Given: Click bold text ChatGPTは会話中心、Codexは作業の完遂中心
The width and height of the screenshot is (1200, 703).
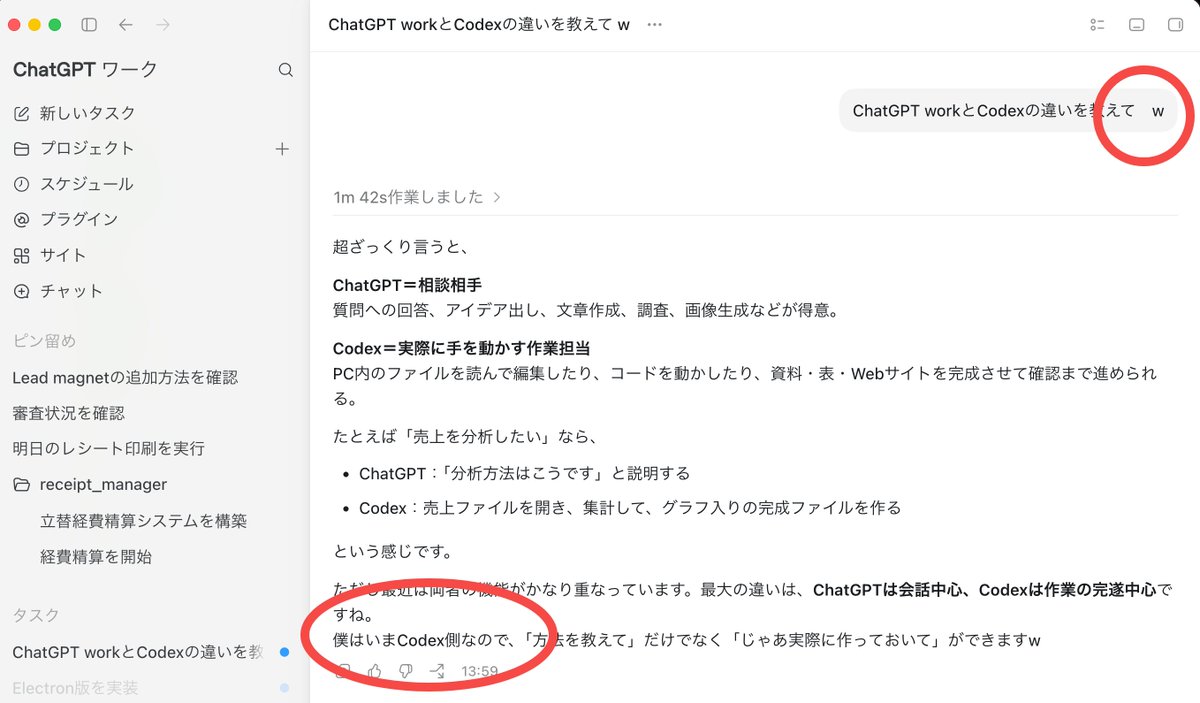Looking at the screenshot, I should tap(985, 590).
